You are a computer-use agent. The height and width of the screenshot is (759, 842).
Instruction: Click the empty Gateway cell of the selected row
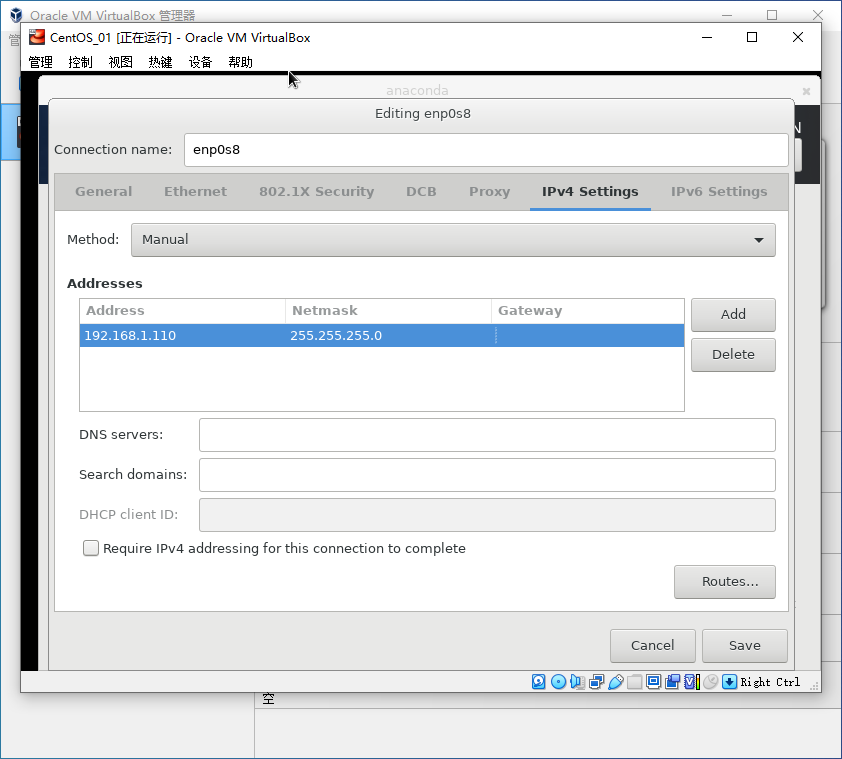[x=588, y=336]
